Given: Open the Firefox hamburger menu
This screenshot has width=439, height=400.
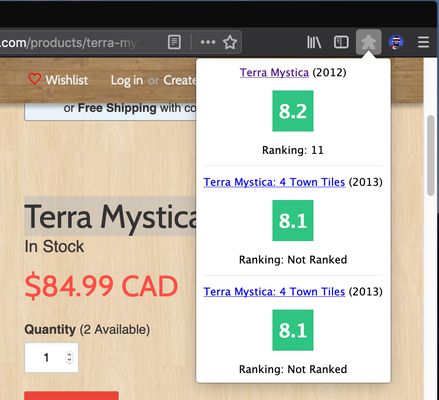Looking at the screenshot, I should [x=423, y=42].
